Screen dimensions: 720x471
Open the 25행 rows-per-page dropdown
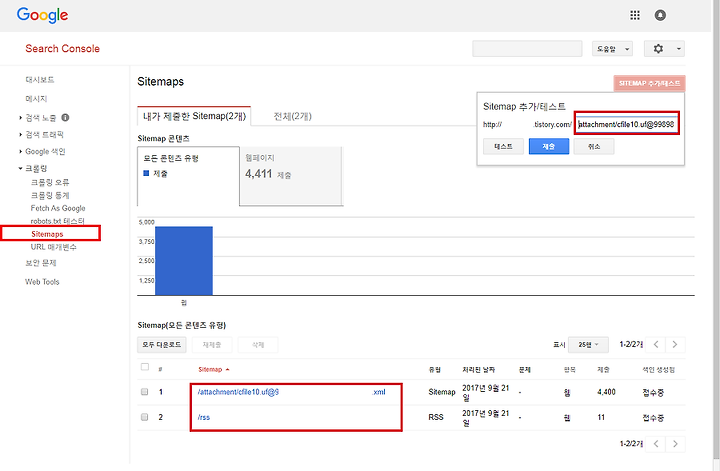click(x=588, y=344)
